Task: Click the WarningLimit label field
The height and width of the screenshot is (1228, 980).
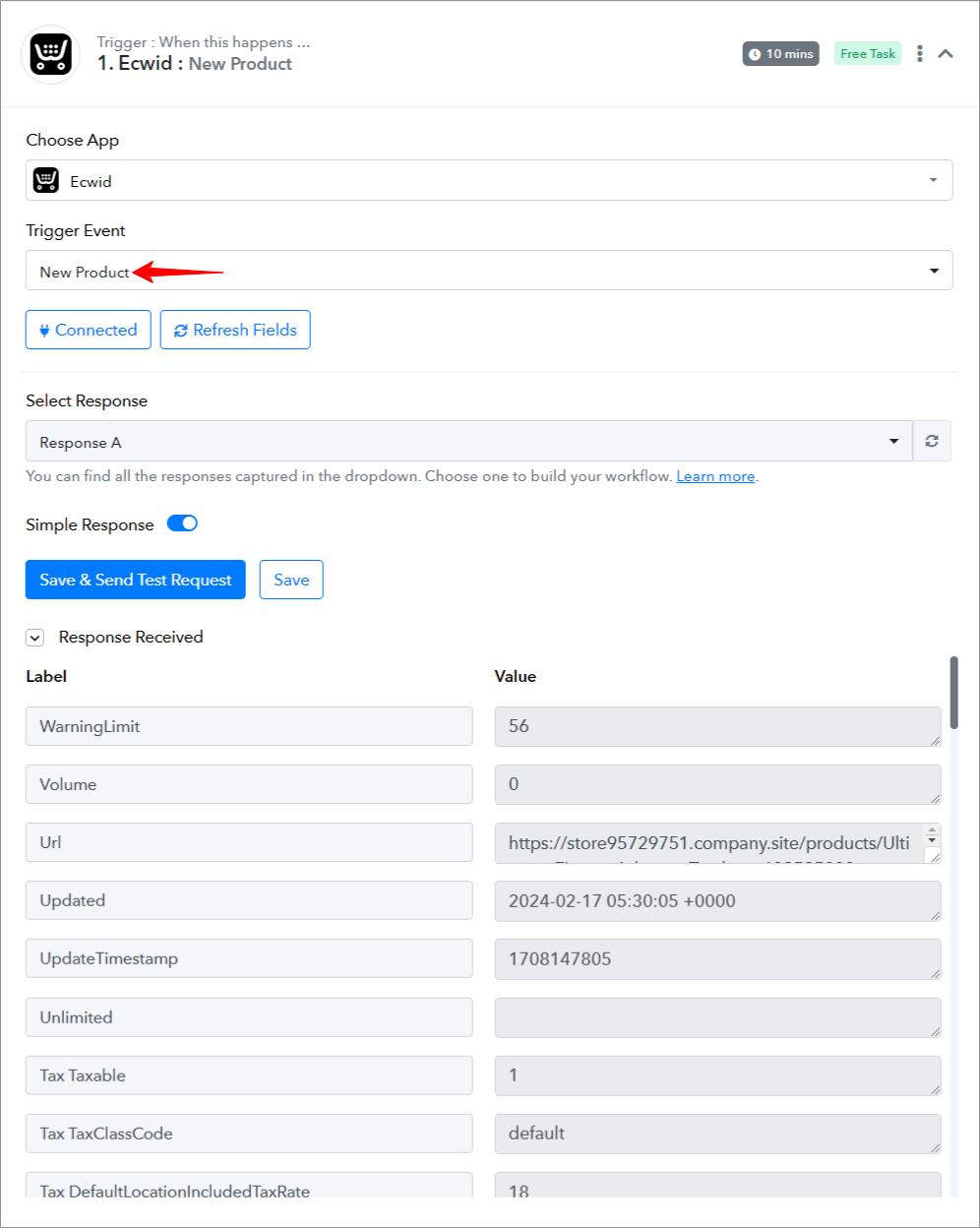Action: click(249, 726)
